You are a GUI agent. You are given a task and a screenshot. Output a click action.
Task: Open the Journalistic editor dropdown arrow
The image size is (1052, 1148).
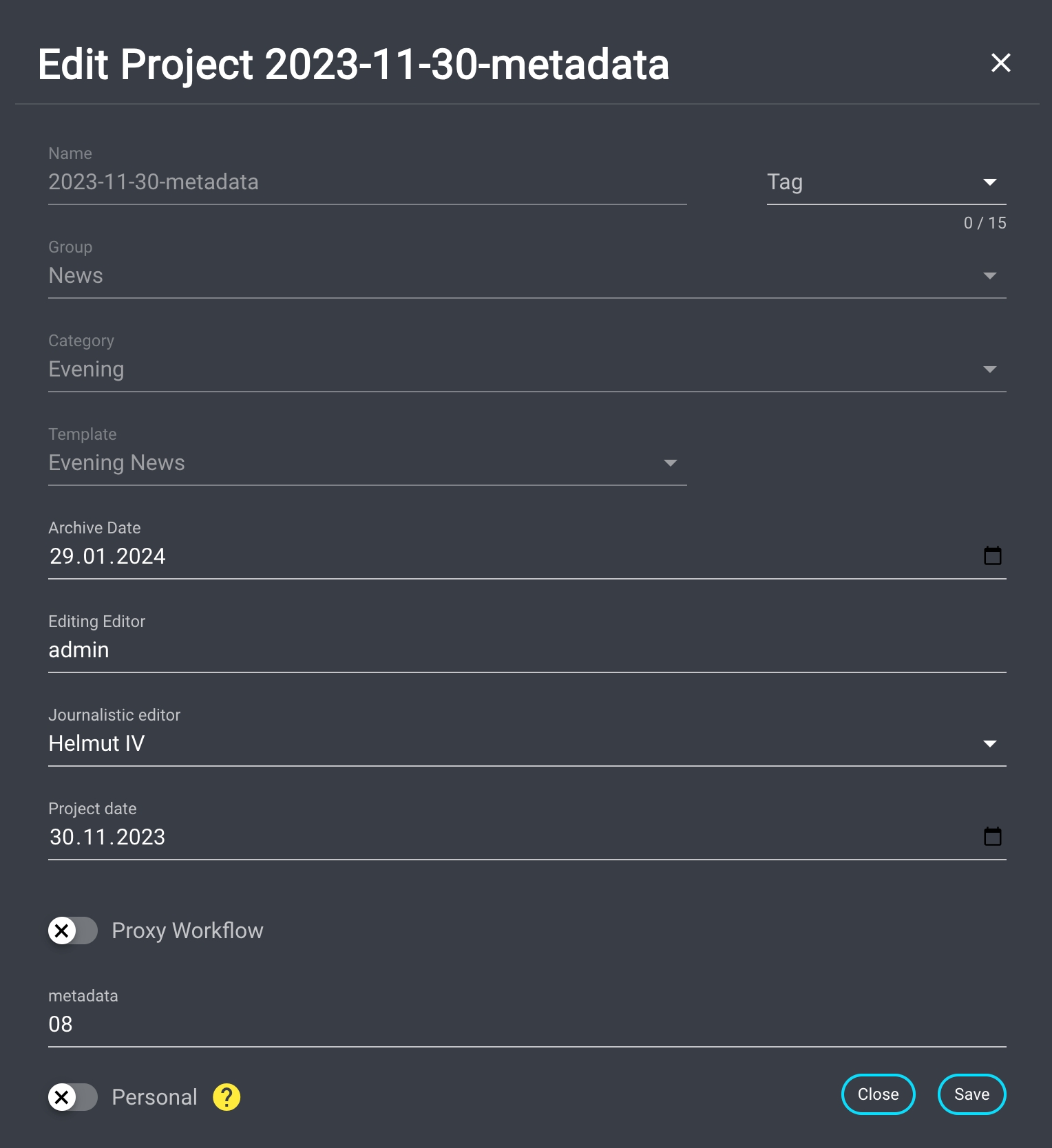[989, 744]
